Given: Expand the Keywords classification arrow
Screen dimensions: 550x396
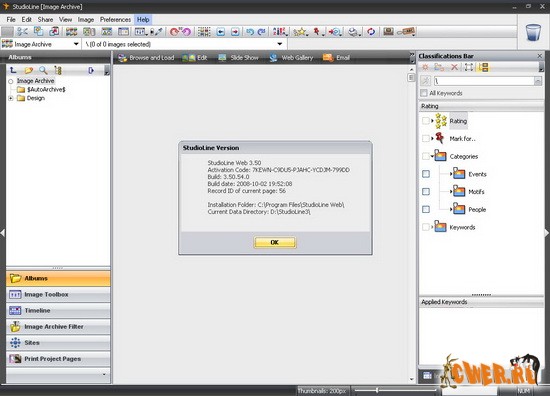Looking at the screenshot, I should point(432,227).
